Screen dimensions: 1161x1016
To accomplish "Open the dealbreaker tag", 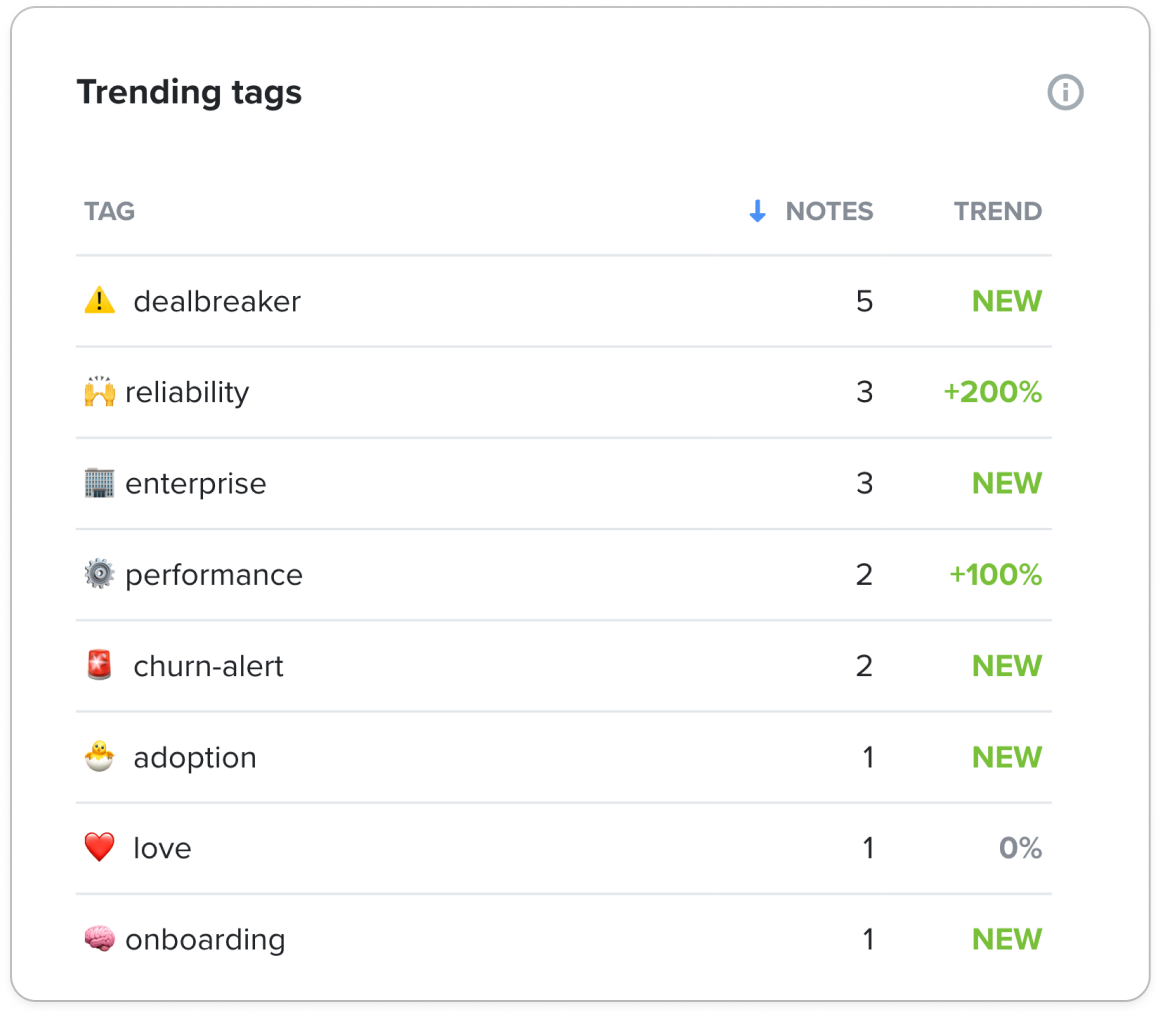I will click(x=217, y=301).
